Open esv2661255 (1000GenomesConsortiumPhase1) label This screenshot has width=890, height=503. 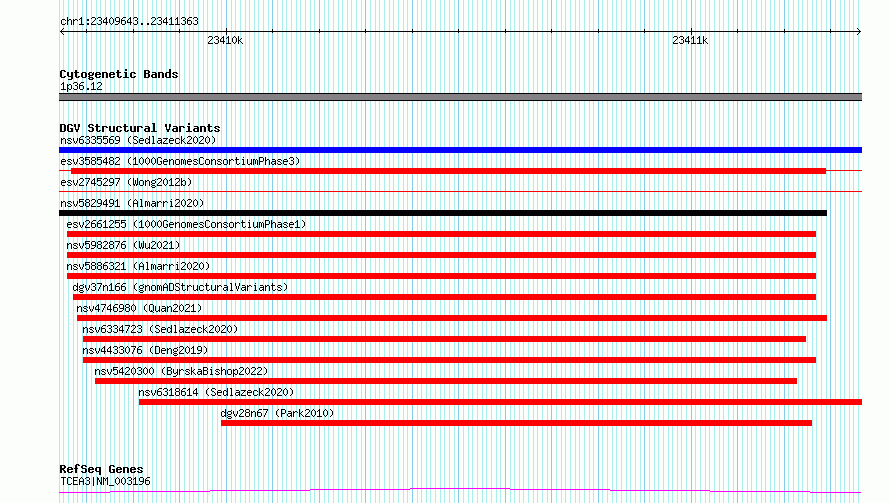click(186, 224)
